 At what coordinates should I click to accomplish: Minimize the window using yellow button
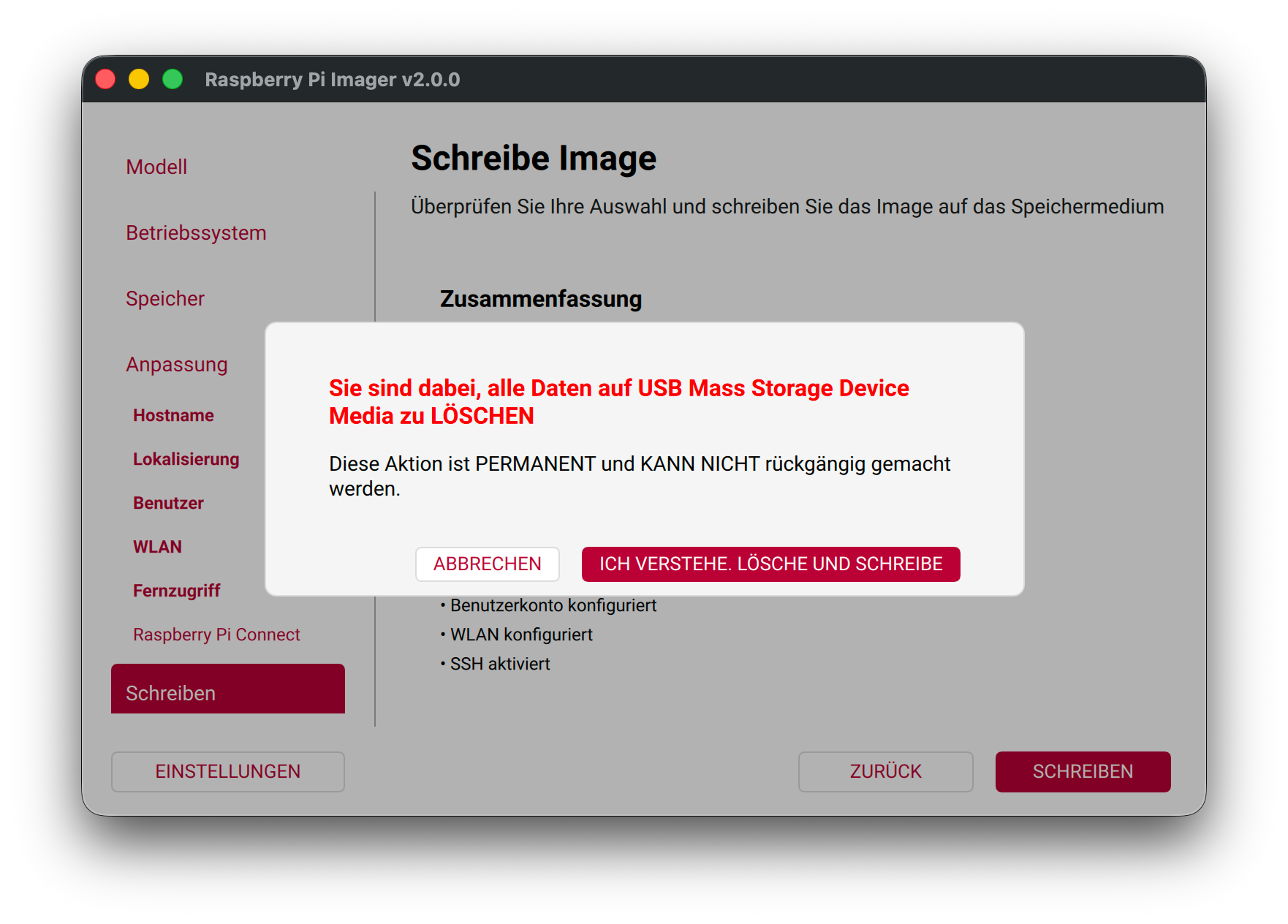point(139,79)
